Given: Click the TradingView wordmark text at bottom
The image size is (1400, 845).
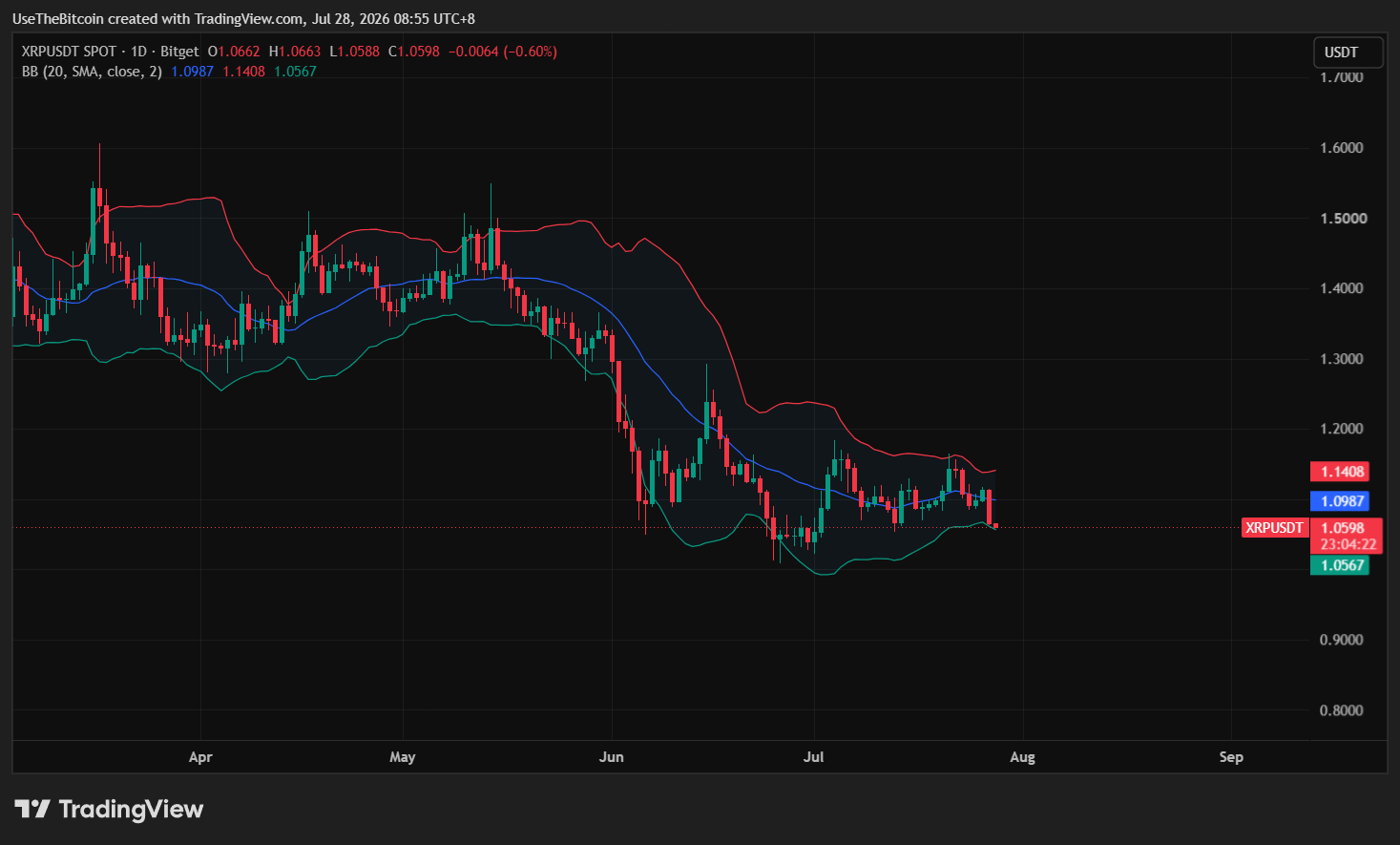Looking at the screenshot, I should 131,810.
